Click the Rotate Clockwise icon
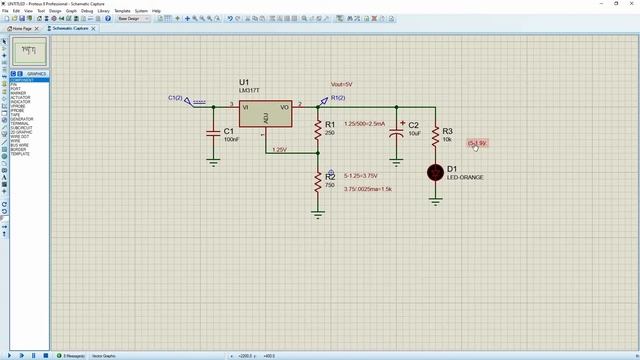The height and width of the screenshot is (360, 640). (x=4, y=204)
